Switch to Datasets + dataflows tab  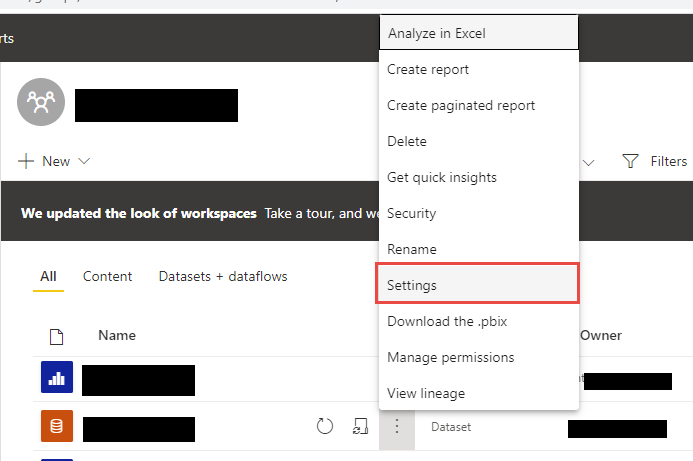click(x=223, y=276)
